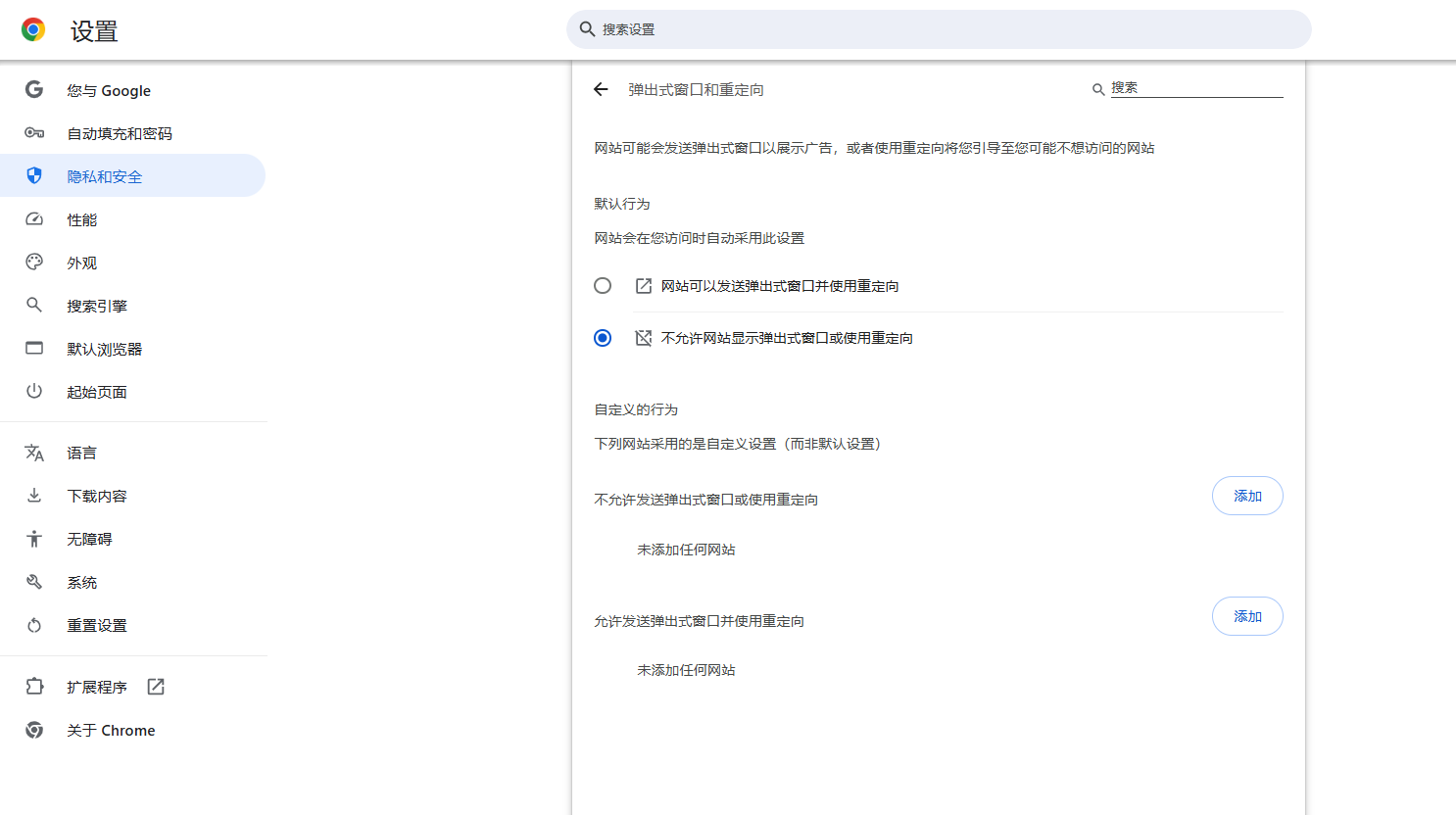Image resolution: width=1456 pixels, height=815 pixels.
Task: Click the blocked pop-up icon beside 不允许网站显示
Action: [x=644, y=338]
